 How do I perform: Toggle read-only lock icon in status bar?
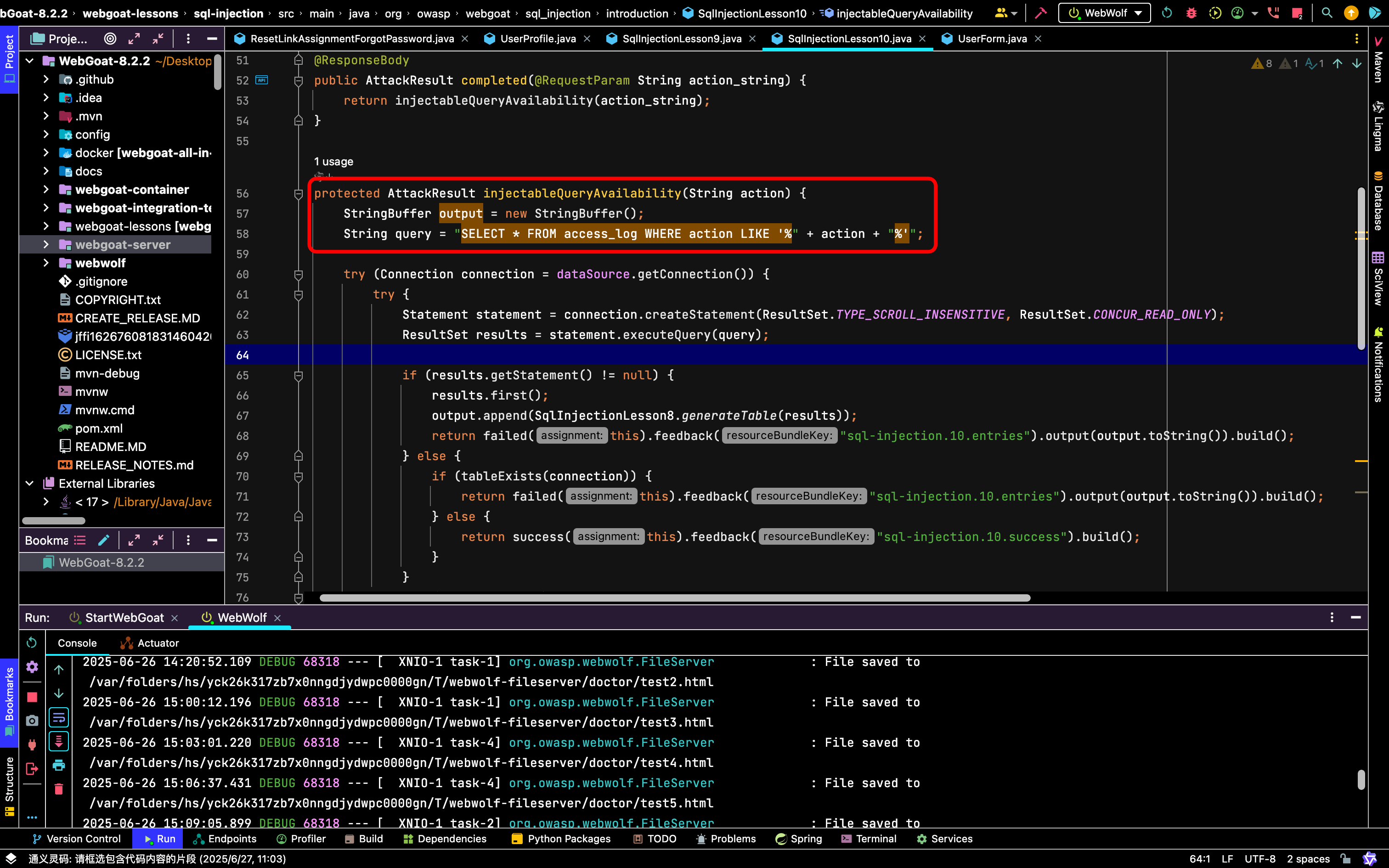click(1345, 859)
